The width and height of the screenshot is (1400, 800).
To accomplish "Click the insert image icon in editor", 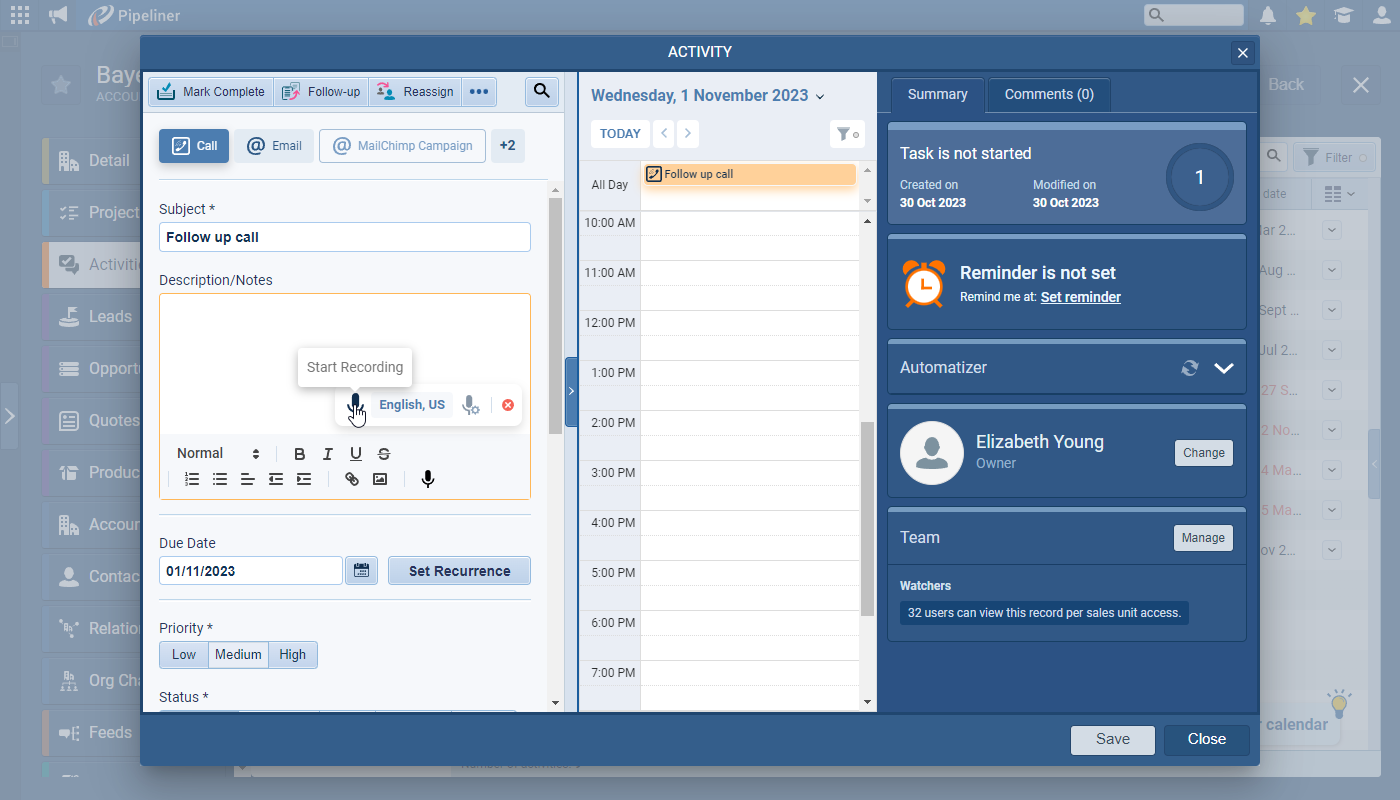I will pos(380,479).
